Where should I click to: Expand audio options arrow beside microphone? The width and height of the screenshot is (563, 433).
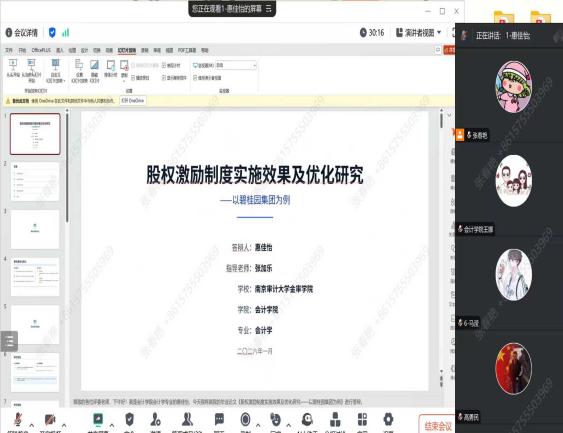click(x=32, y=425)
